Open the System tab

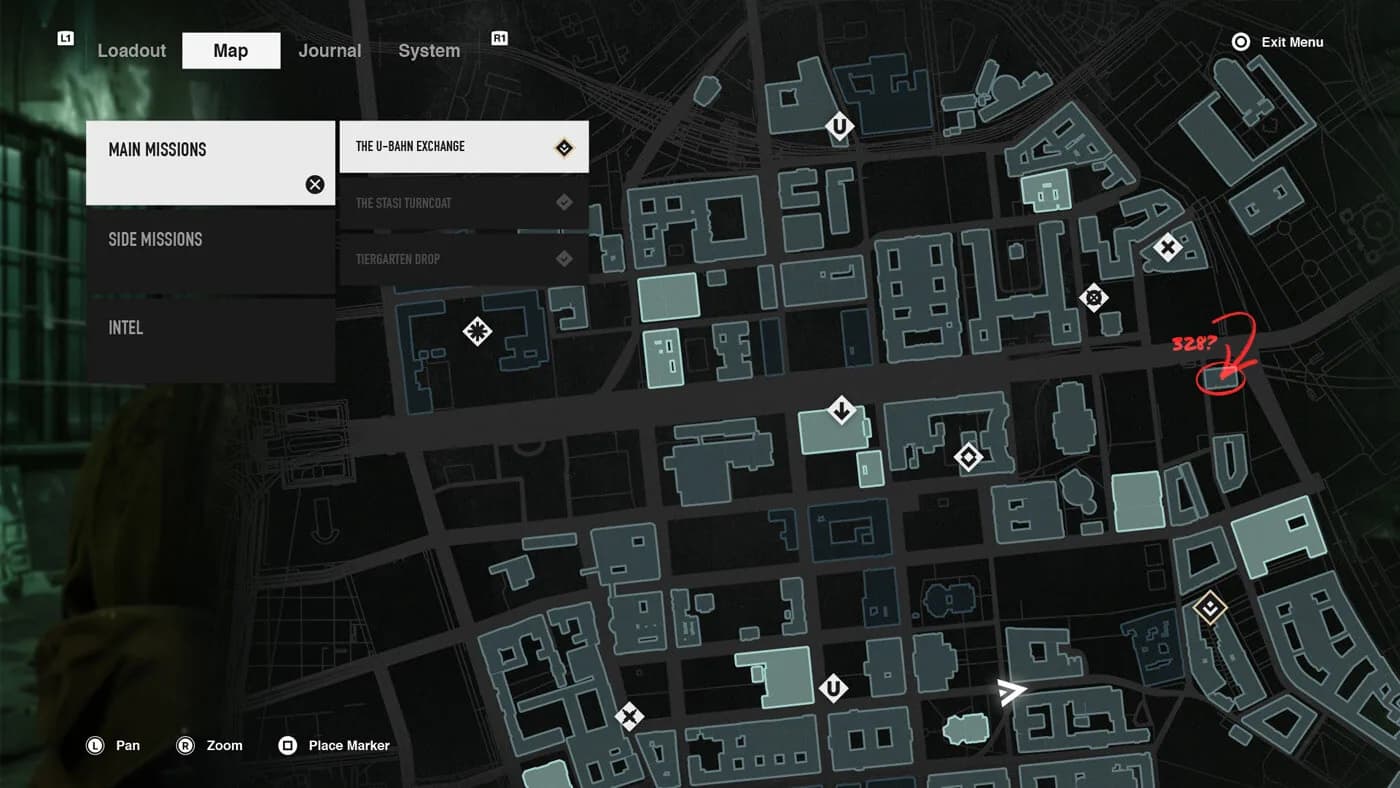click(x=429, y=51)
